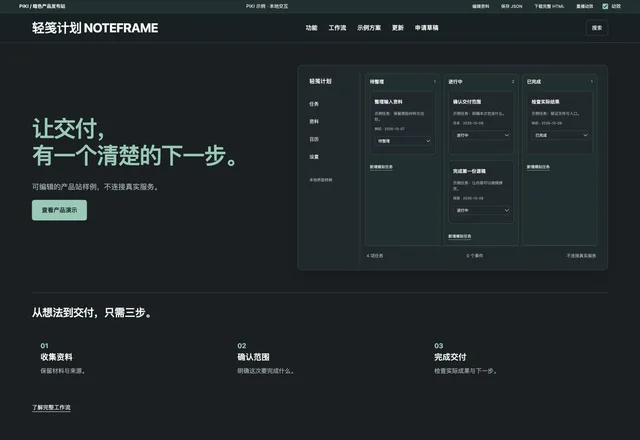The height and width of the screenshot is (440, 640).
Task: Open the 功能 nav item
Action: pyautogui.click(x=311, y=28)
